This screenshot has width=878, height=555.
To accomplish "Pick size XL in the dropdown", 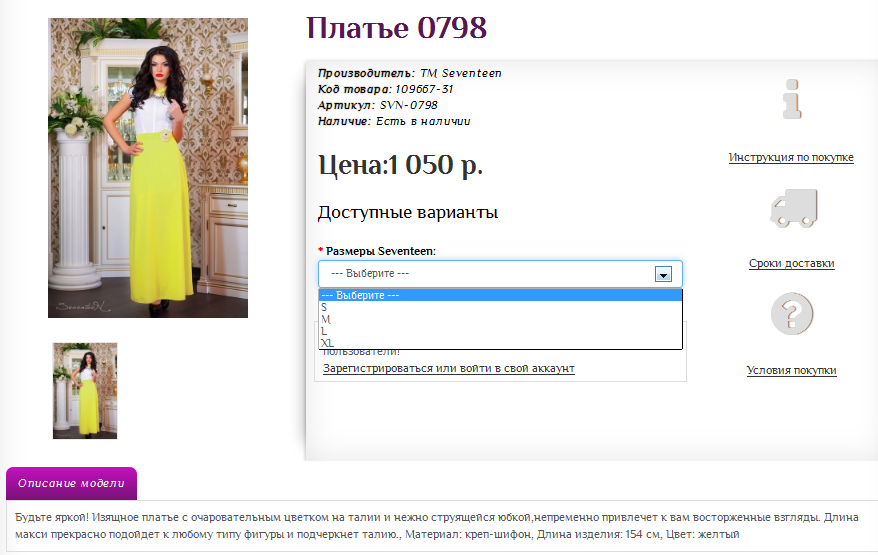I will 328,343.
